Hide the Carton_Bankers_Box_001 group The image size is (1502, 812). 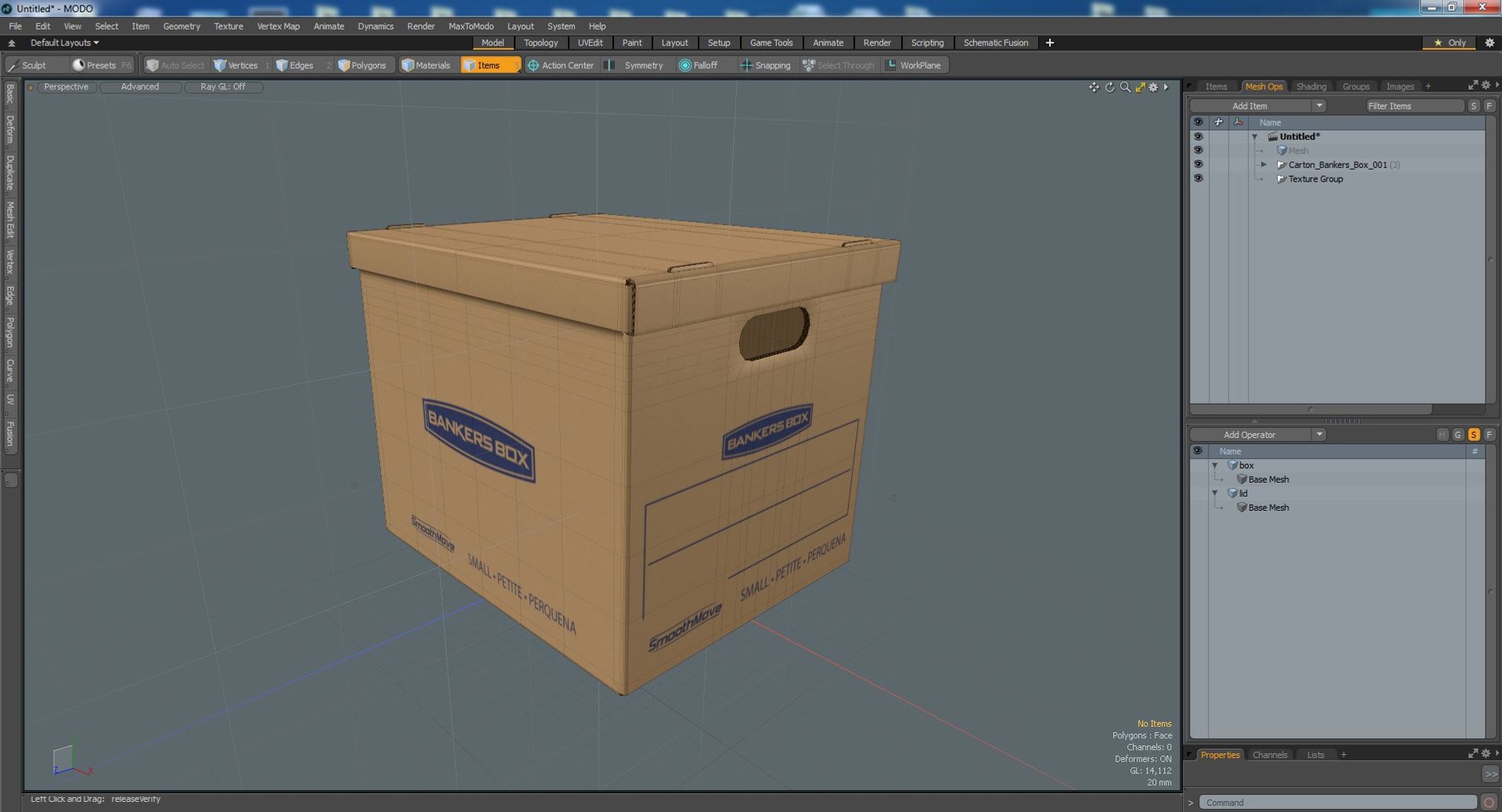coord(1198,164)
